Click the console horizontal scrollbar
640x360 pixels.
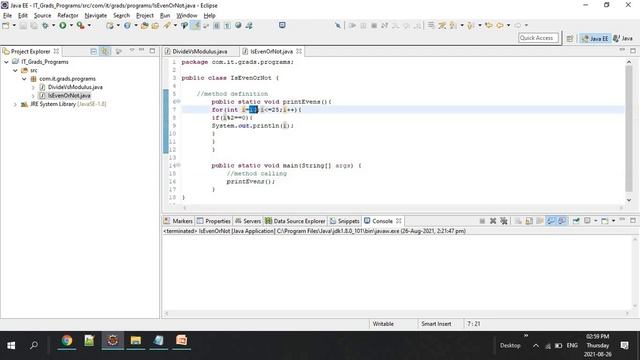(x=396, y=313)
